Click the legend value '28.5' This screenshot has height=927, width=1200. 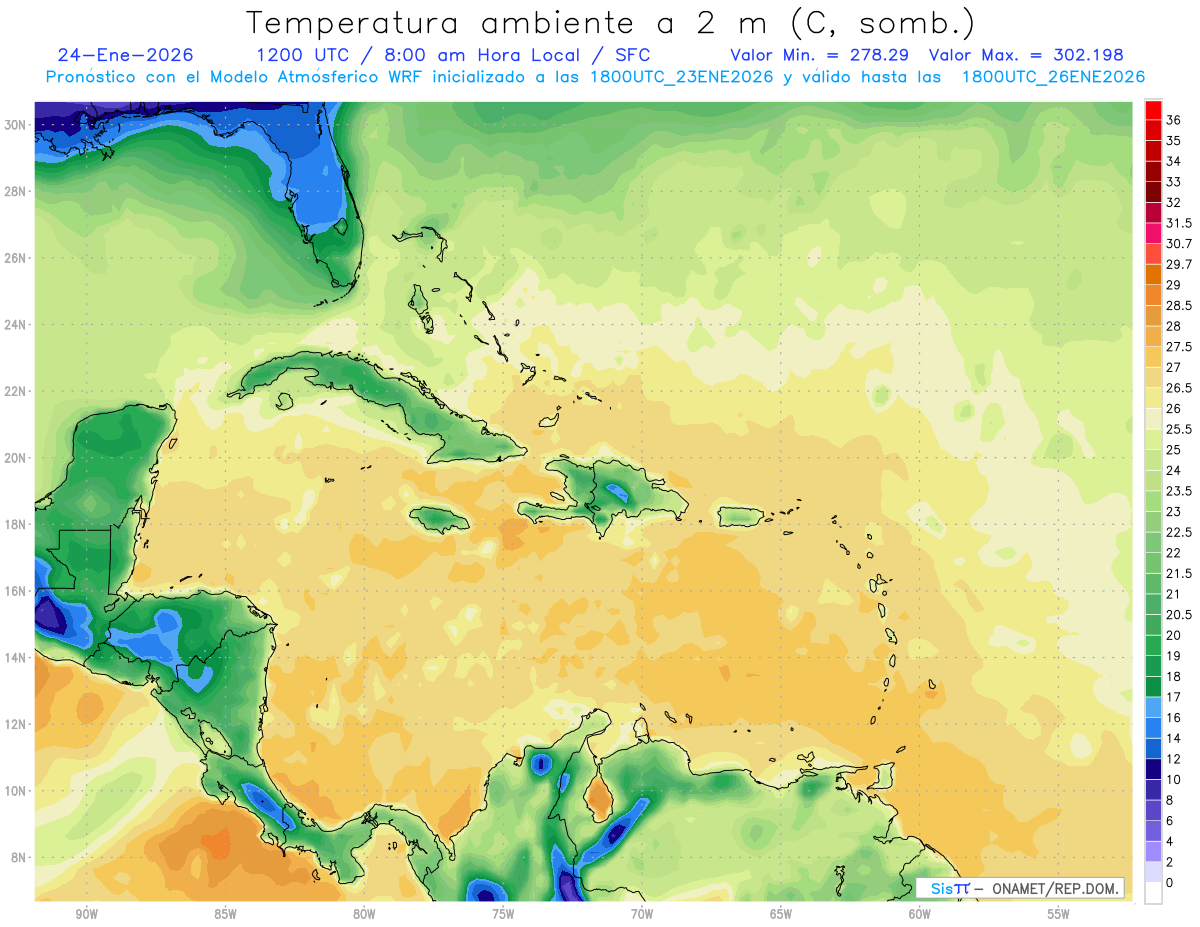1179,306
